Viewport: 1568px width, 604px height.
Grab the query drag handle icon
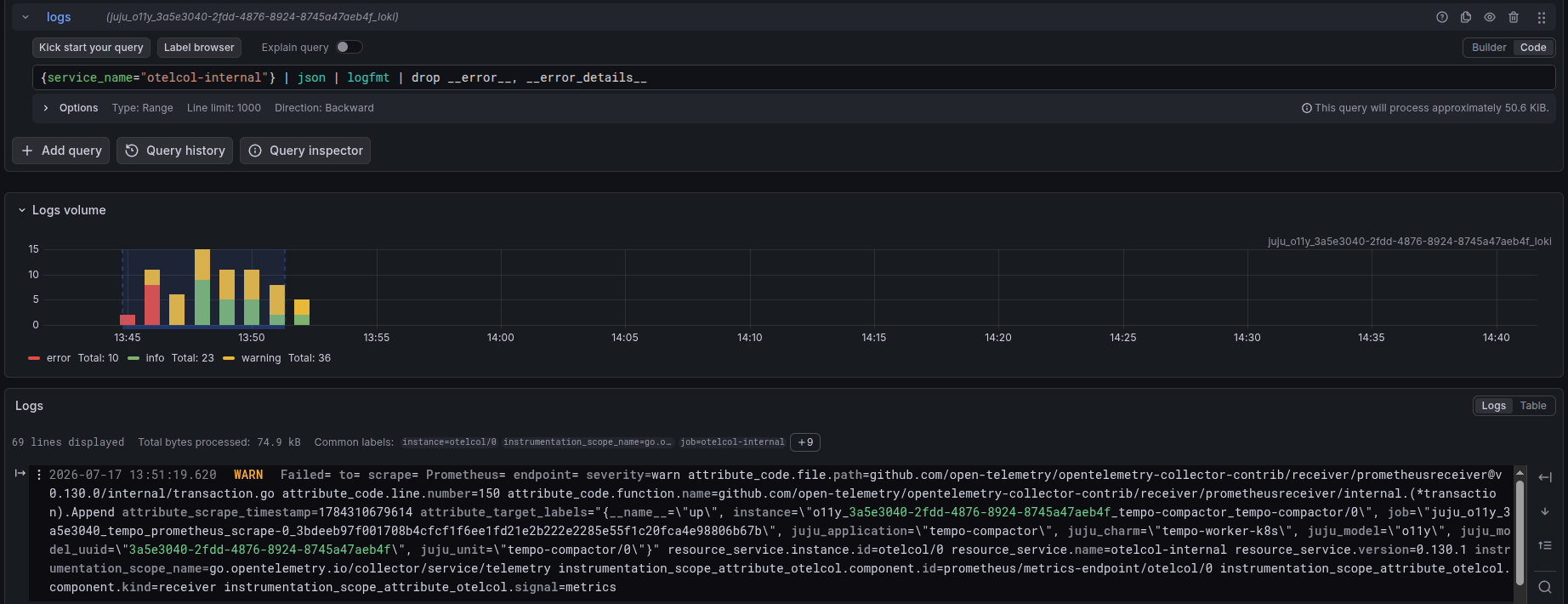pyautogui.click(x=1542, y=17)
